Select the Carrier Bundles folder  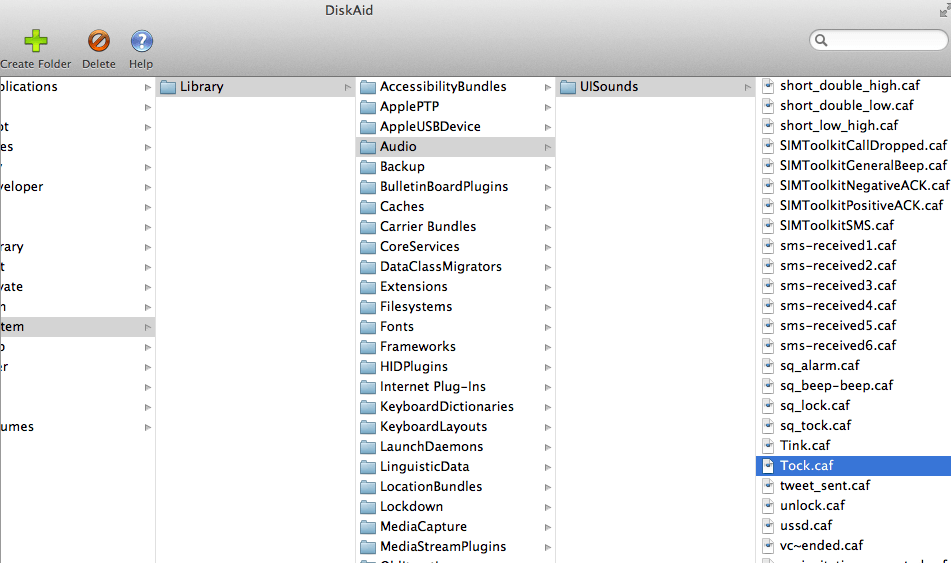pos(428,227)
